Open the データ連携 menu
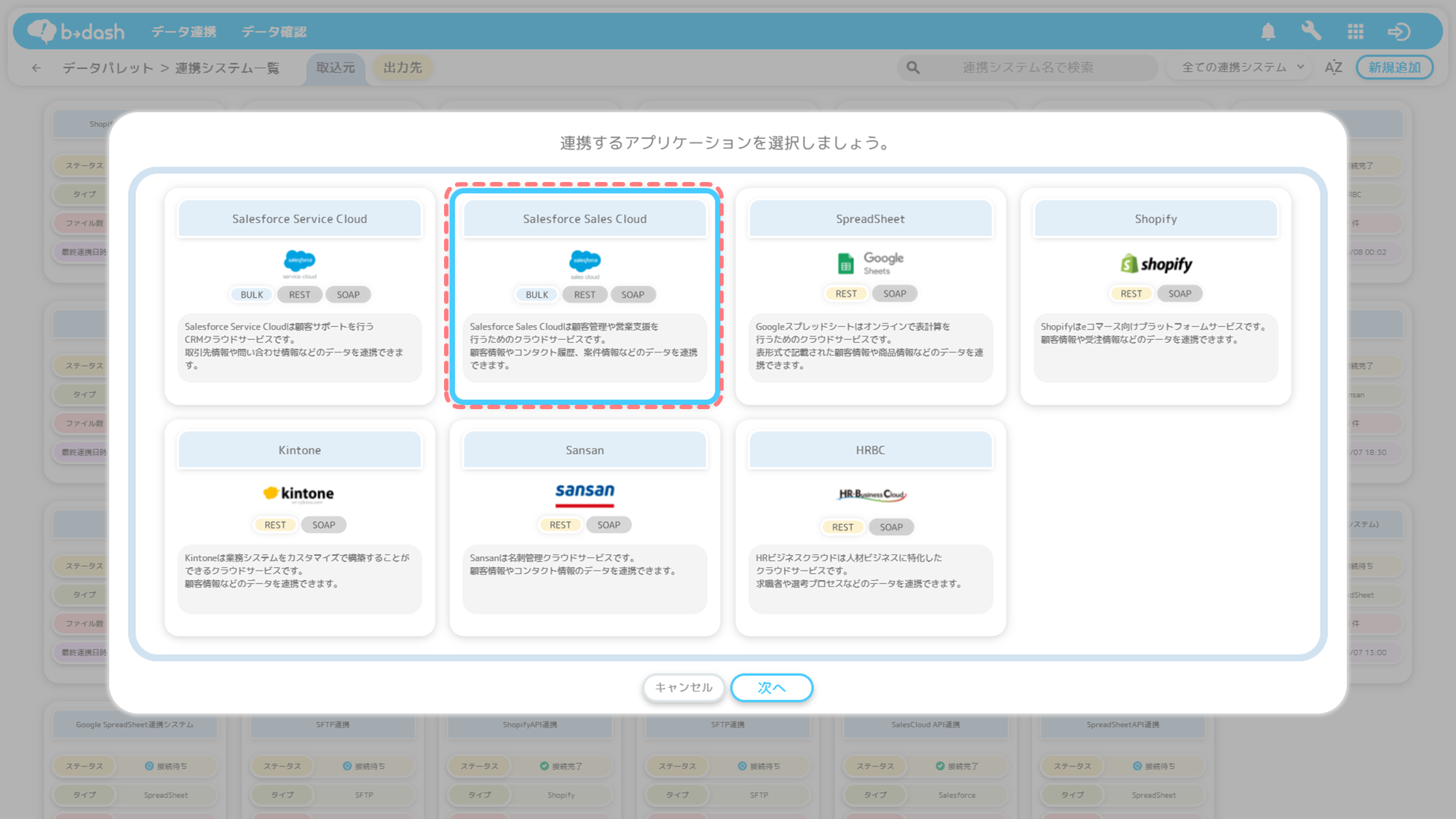 click(183, 31)
